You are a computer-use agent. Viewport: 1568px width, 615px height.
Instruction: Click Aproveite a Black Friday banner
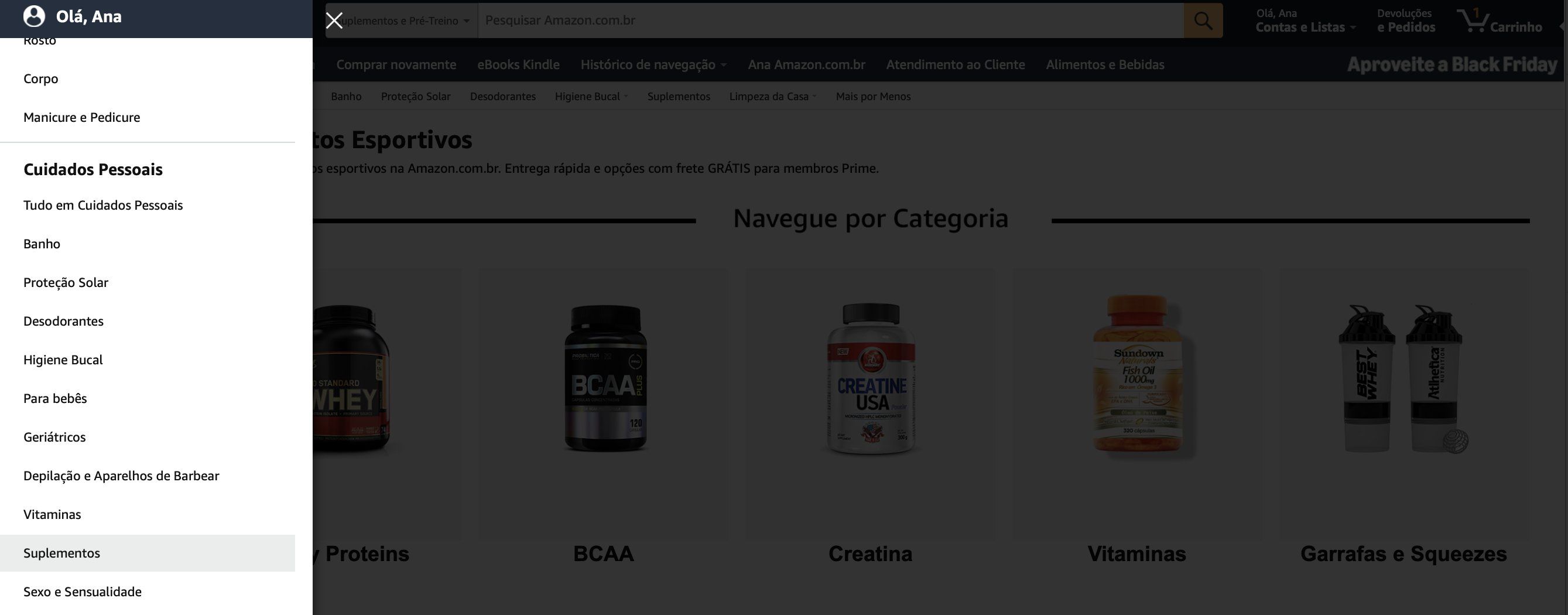(1451, 64)
